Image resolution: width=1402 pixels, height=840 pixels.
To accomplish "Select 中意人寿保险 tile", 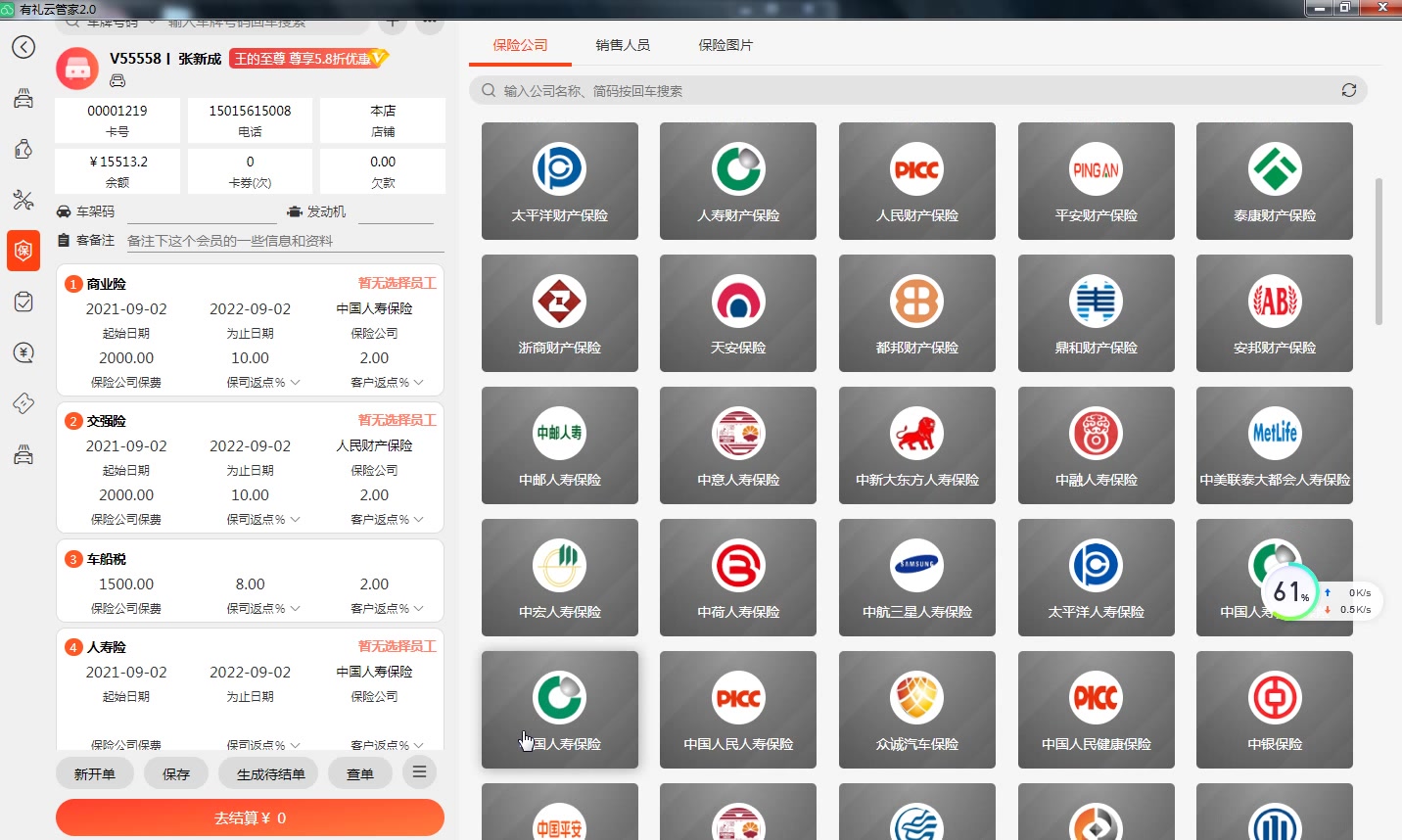I will (x=738, y=445).
